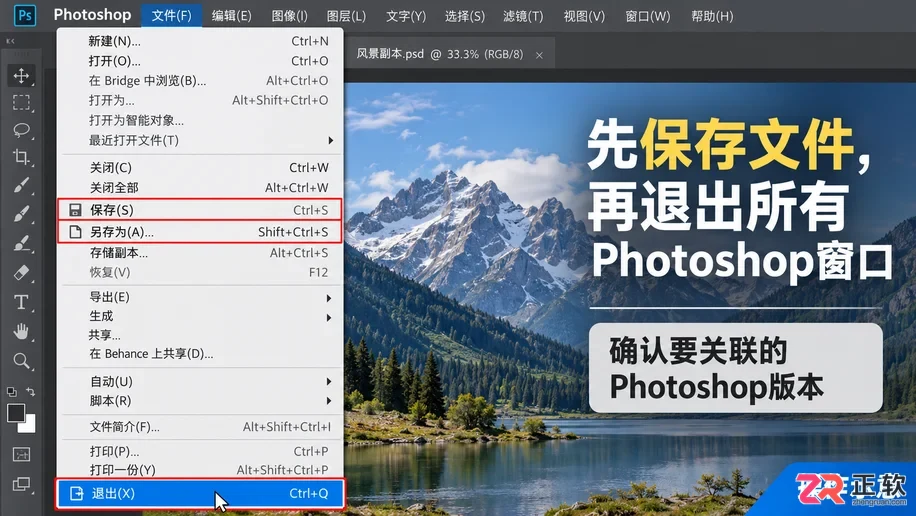Choose 保存(S) menu entry
Viewport: 916px width, 516px height.
[x=200, y=210]
